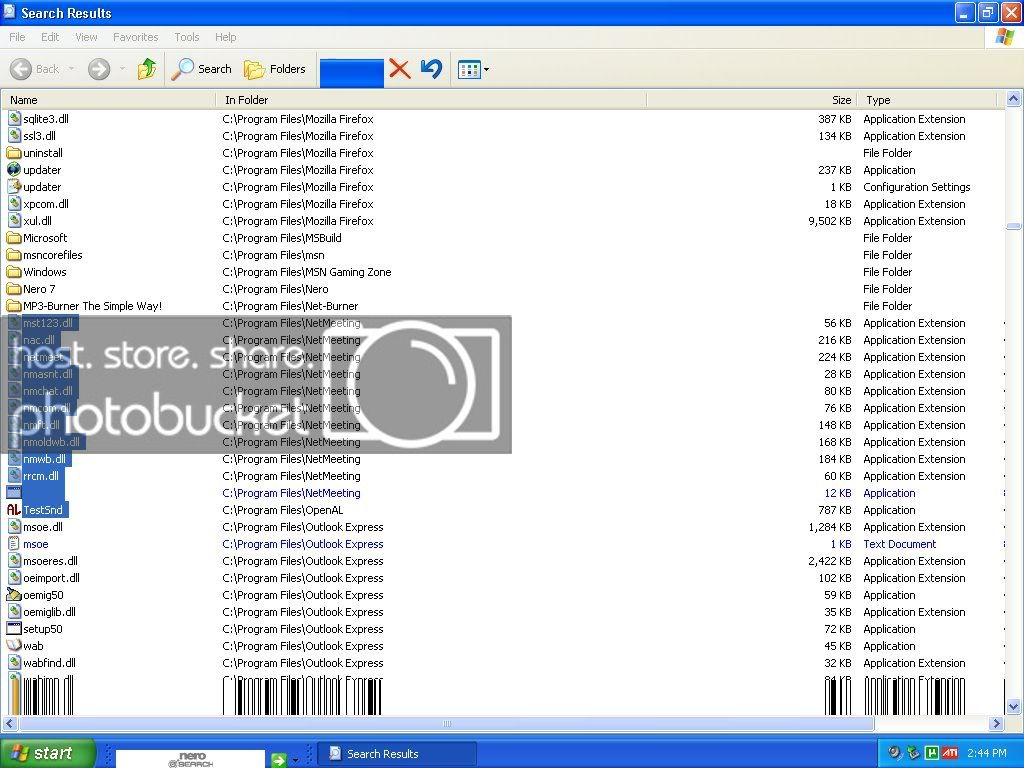This screenshot has width=1024, height=768.
Task: Open the Favorites menu
Action: coord(135,37)
